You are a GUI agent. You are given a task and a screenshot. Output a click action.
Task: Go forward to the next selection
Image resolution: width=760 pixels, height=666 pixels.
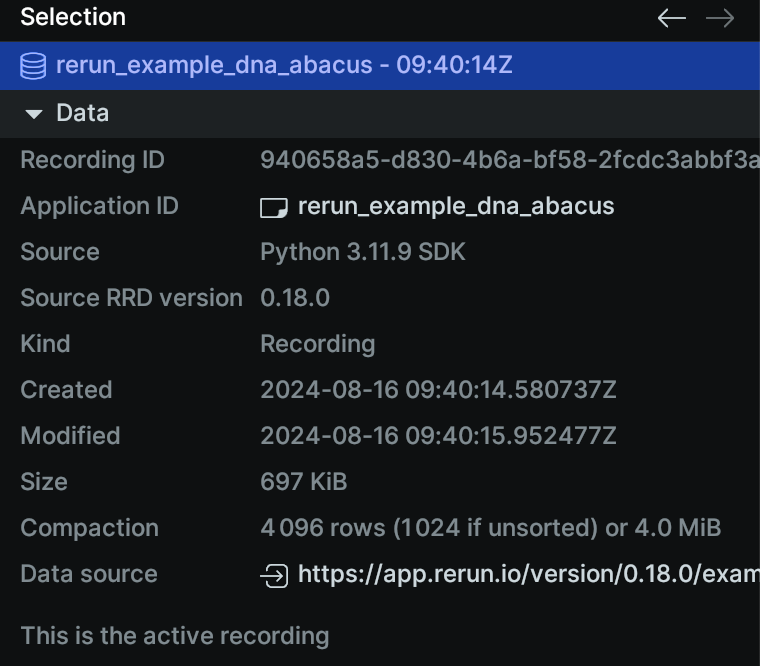tap(720, 18)
